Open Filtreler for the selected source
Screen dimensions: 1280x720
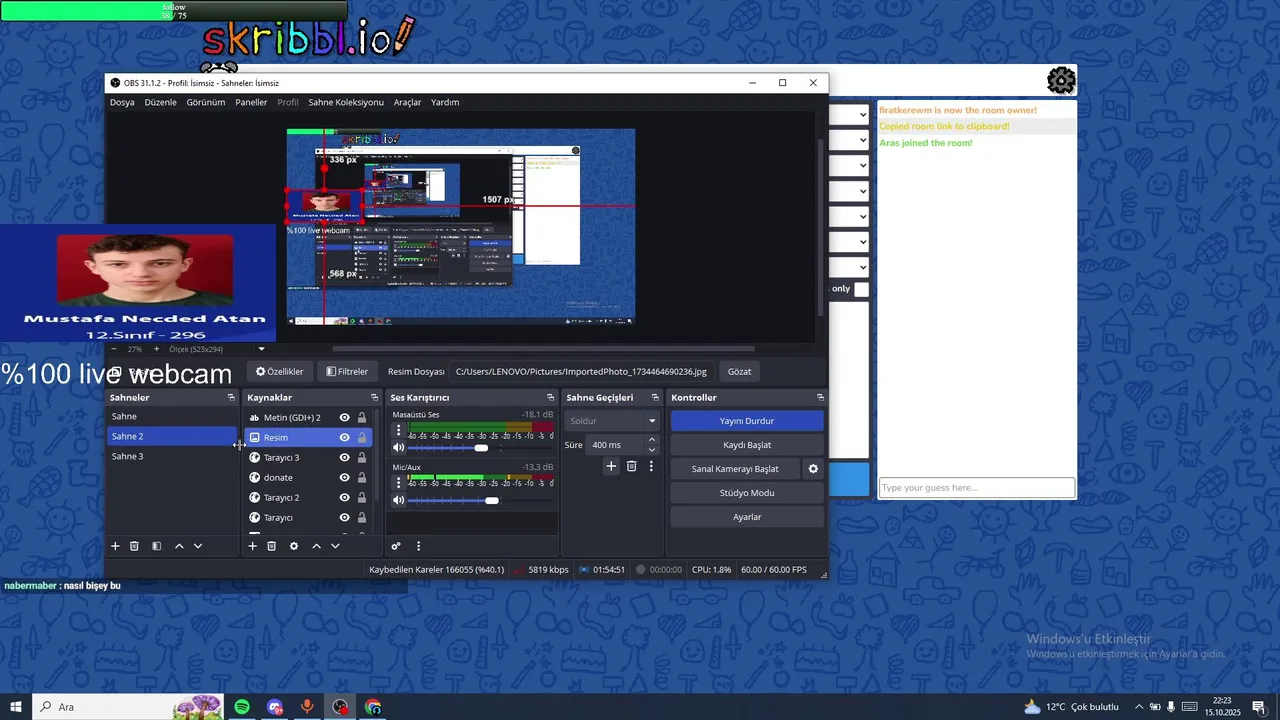[347, 371]
